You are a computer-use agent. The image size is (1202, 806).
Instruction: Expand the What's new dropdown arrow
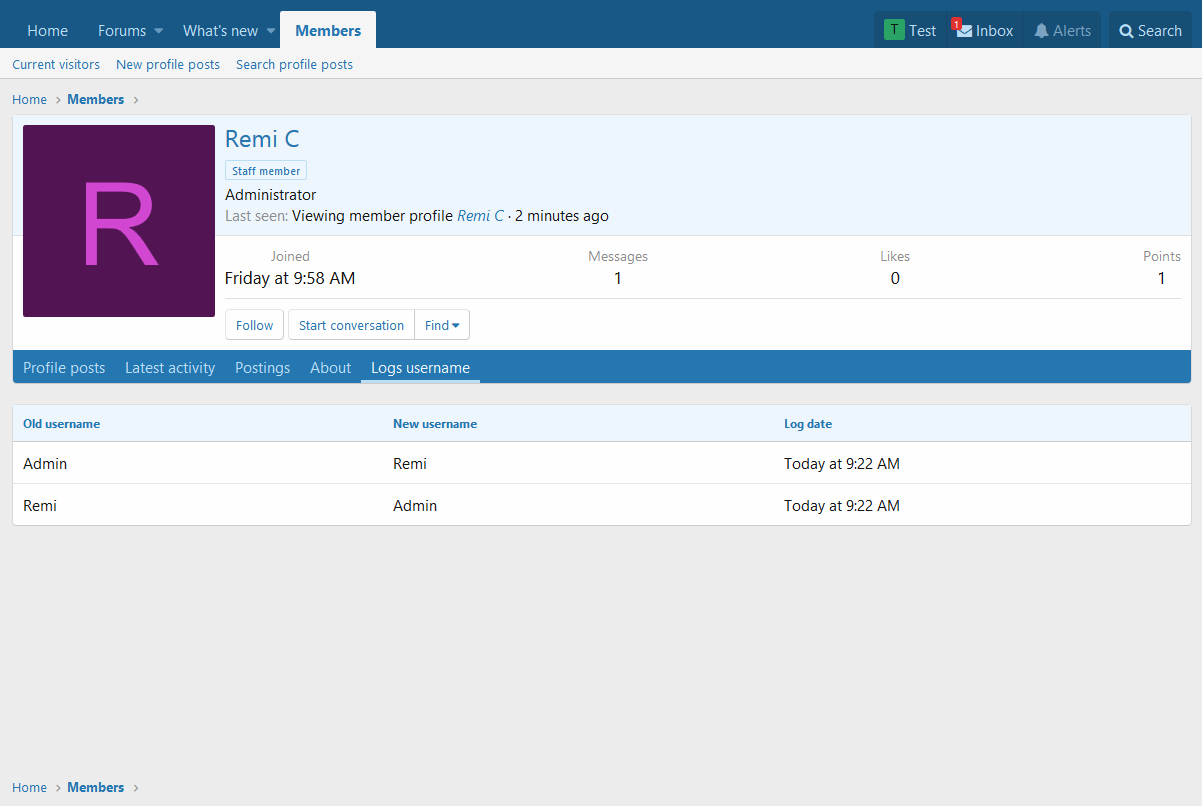(270, 31)
